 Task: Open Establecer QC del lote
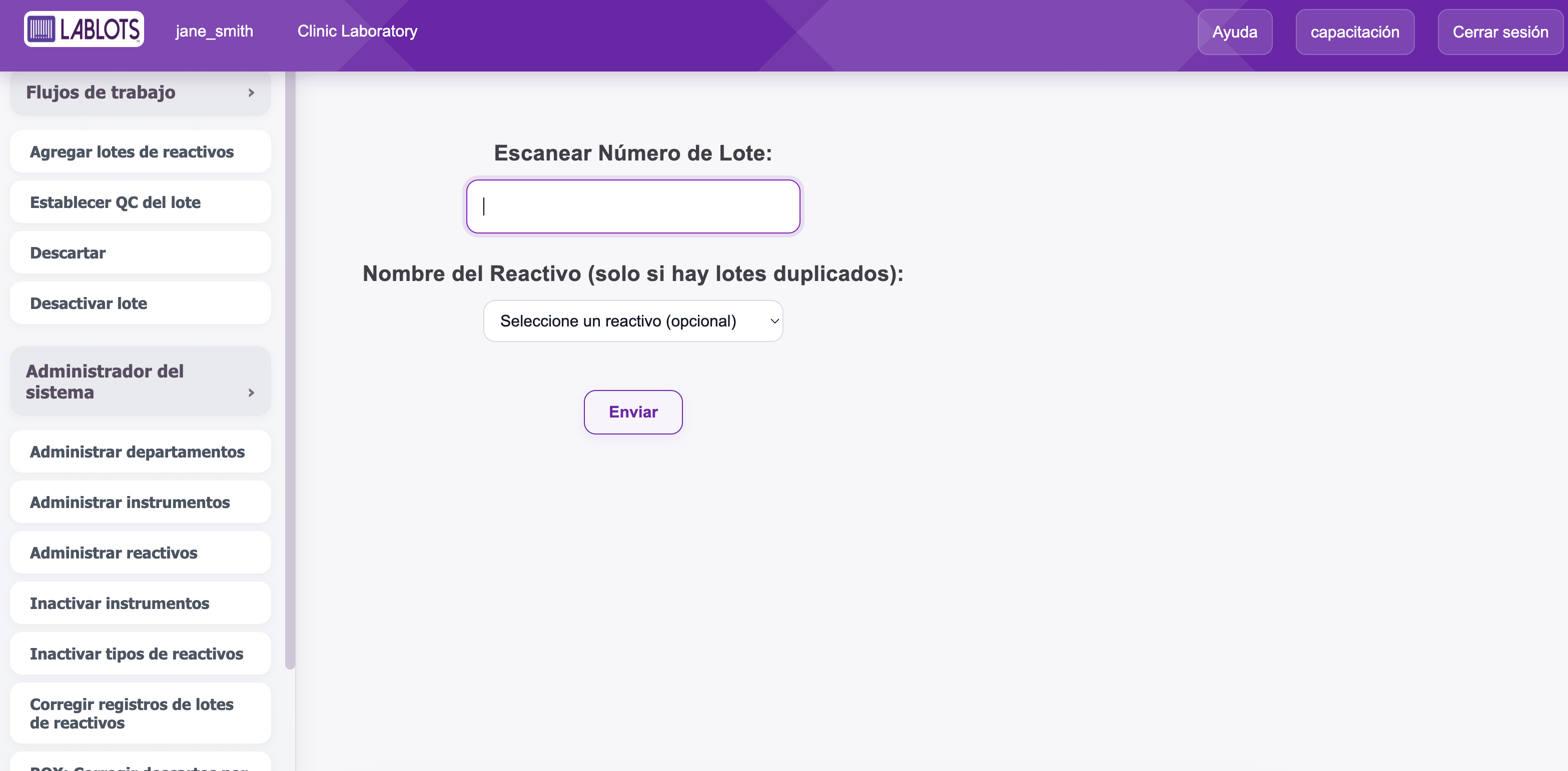tap(140, 202)
